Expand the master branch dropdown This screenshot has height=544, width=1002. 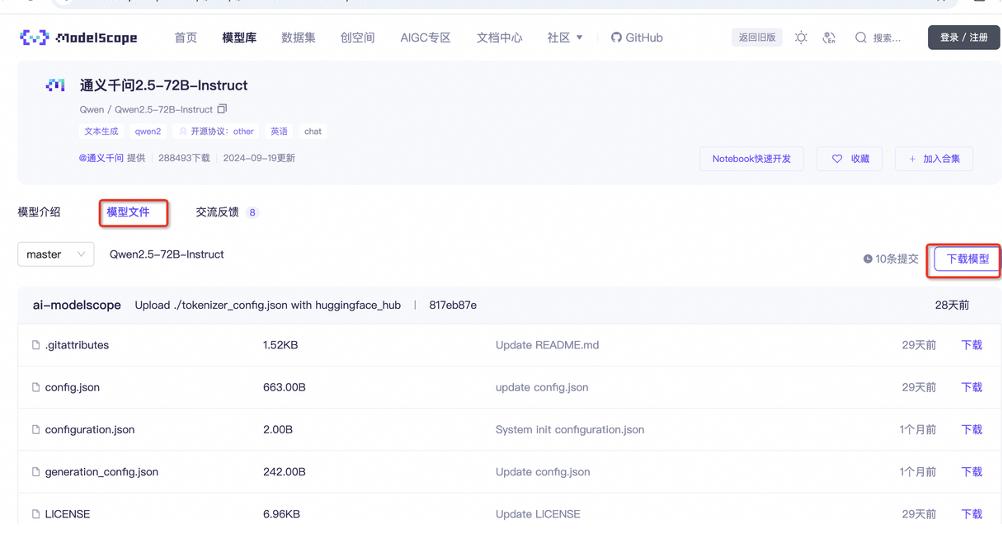click(56, 255)
